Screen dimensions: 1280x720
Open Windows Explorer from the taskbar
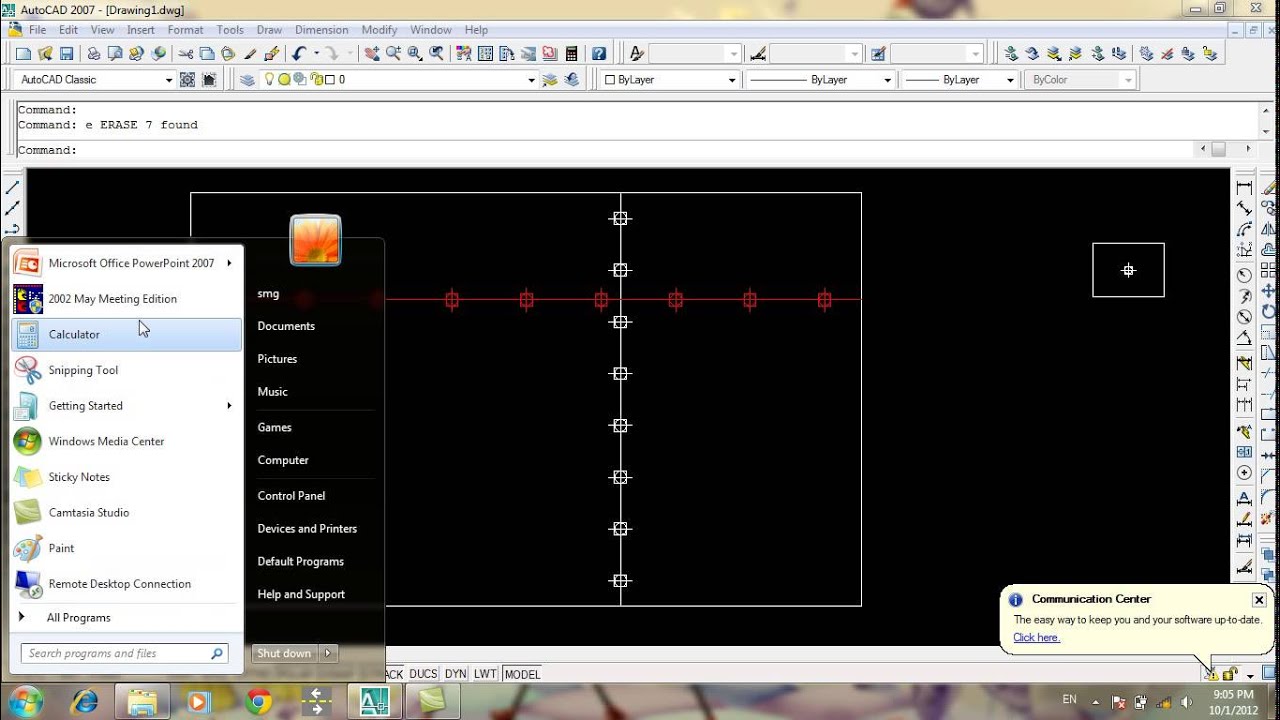click(x=142, y=701)
